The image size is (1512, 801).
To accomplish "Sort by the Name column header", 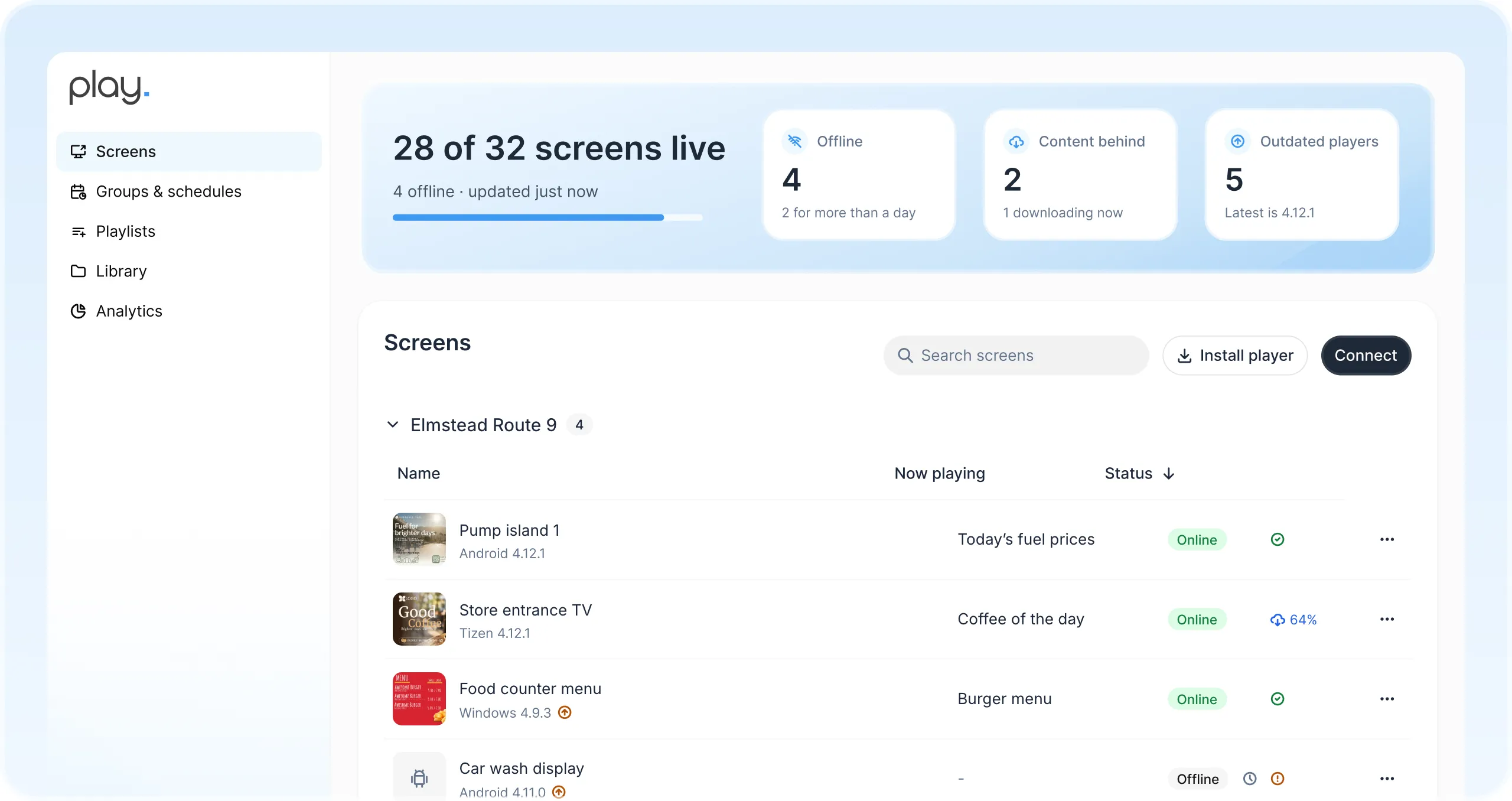I will coord(419,473).
